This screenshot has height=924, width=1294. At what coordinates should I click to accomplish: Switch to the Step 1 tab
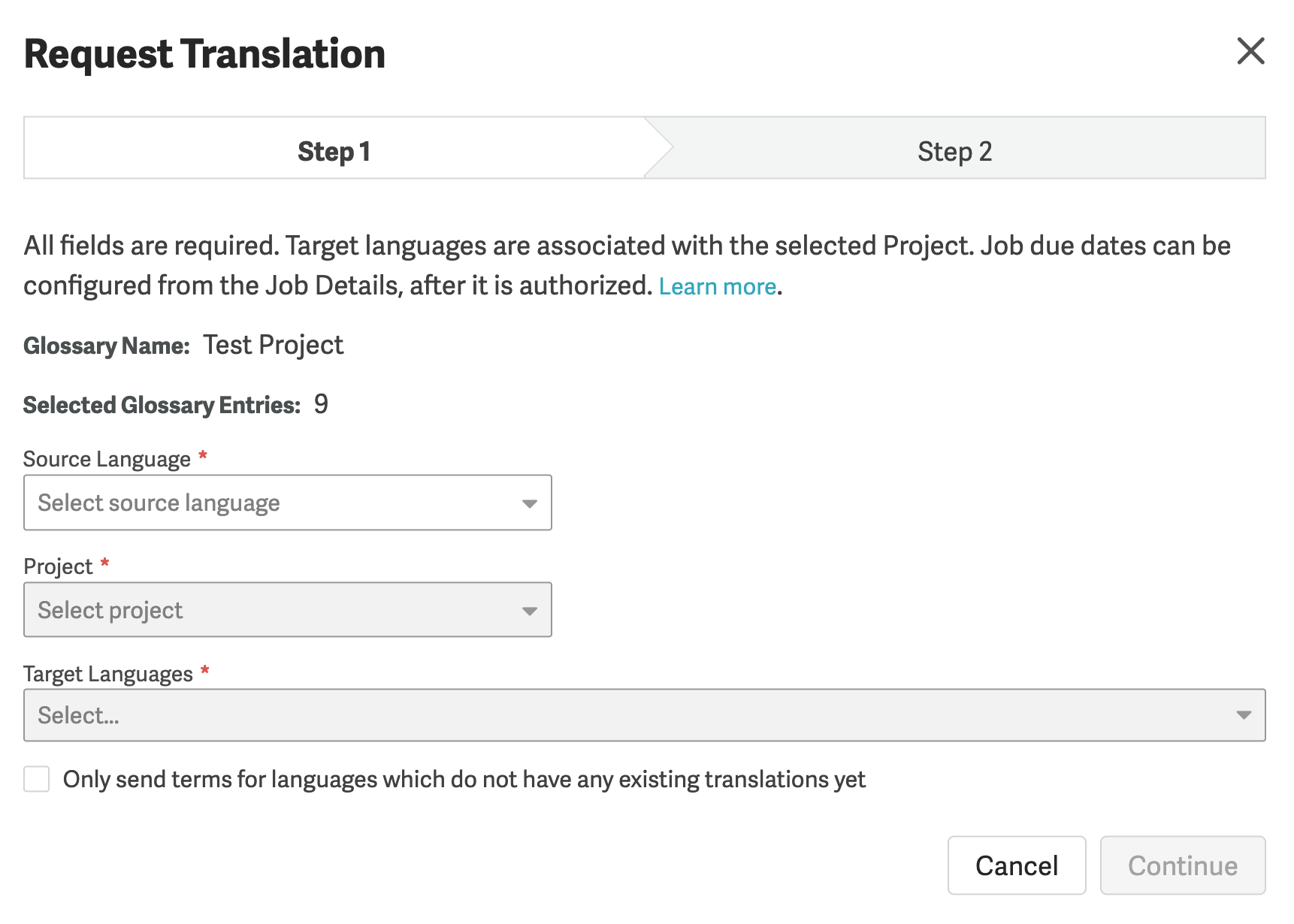[334, 148]
